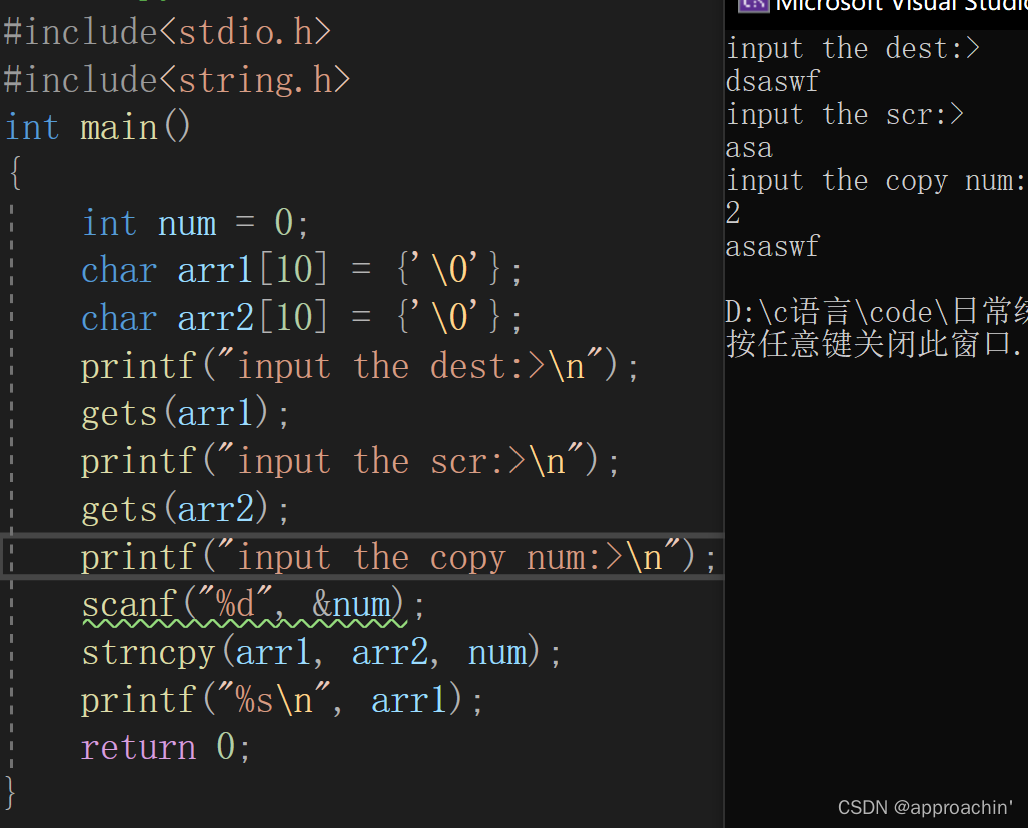Click console result 'asaswf'
Screen dimensions: 1028x828
772,247
